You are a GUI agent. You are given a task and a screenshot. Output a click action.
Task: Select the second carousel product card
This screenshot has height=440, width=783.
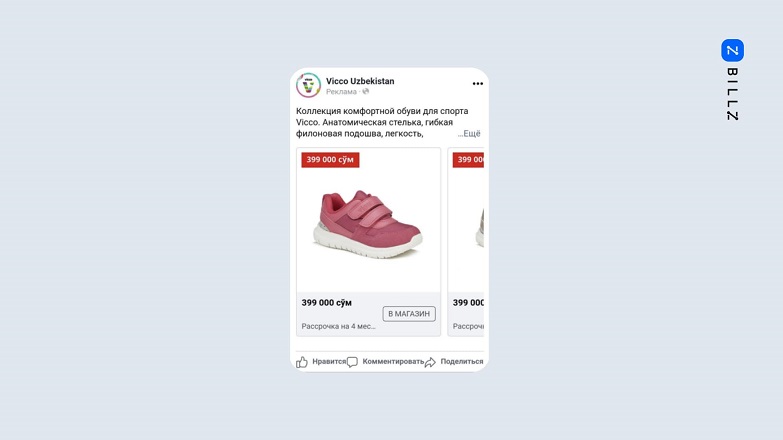[x=466, y=242]
